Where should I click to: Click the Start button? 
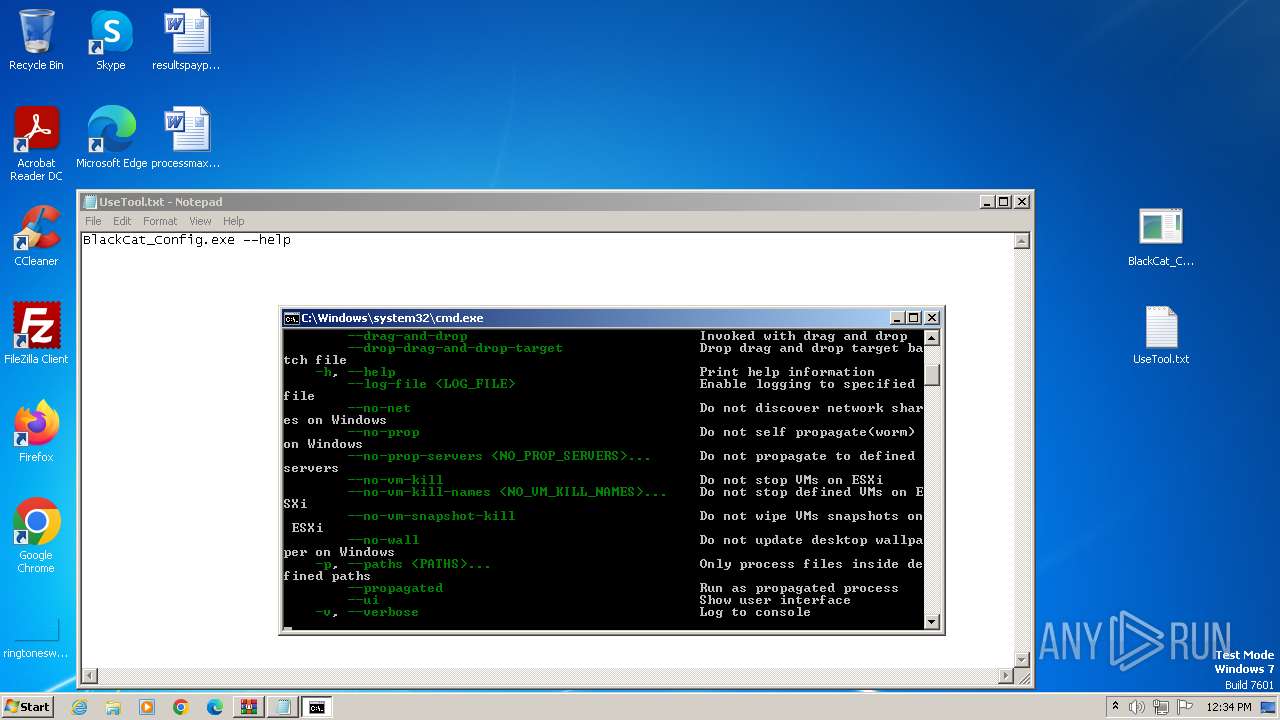[x=28, y=707]
